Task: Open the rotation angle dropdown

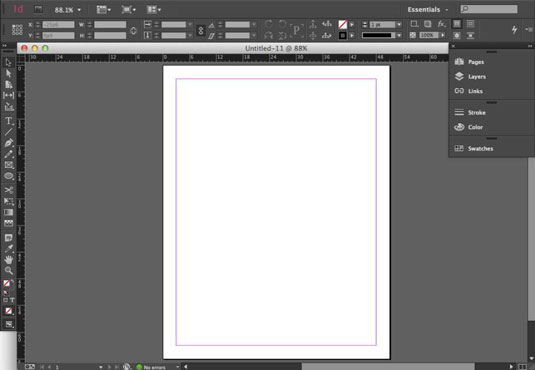Action: tap(254, 25)
